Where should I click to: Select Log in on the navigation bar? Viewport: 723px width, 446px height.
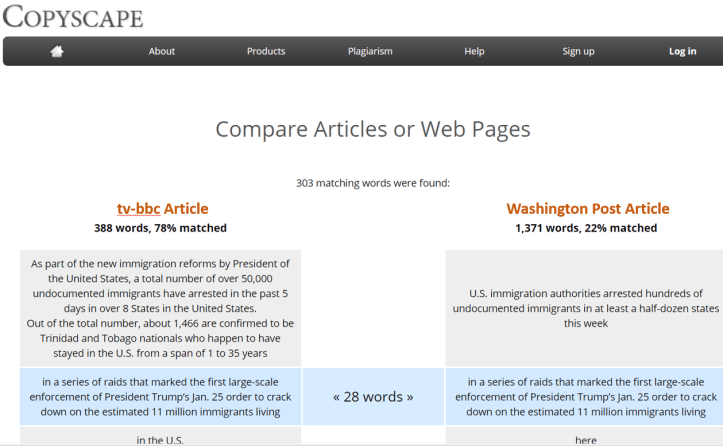point(682,51)
